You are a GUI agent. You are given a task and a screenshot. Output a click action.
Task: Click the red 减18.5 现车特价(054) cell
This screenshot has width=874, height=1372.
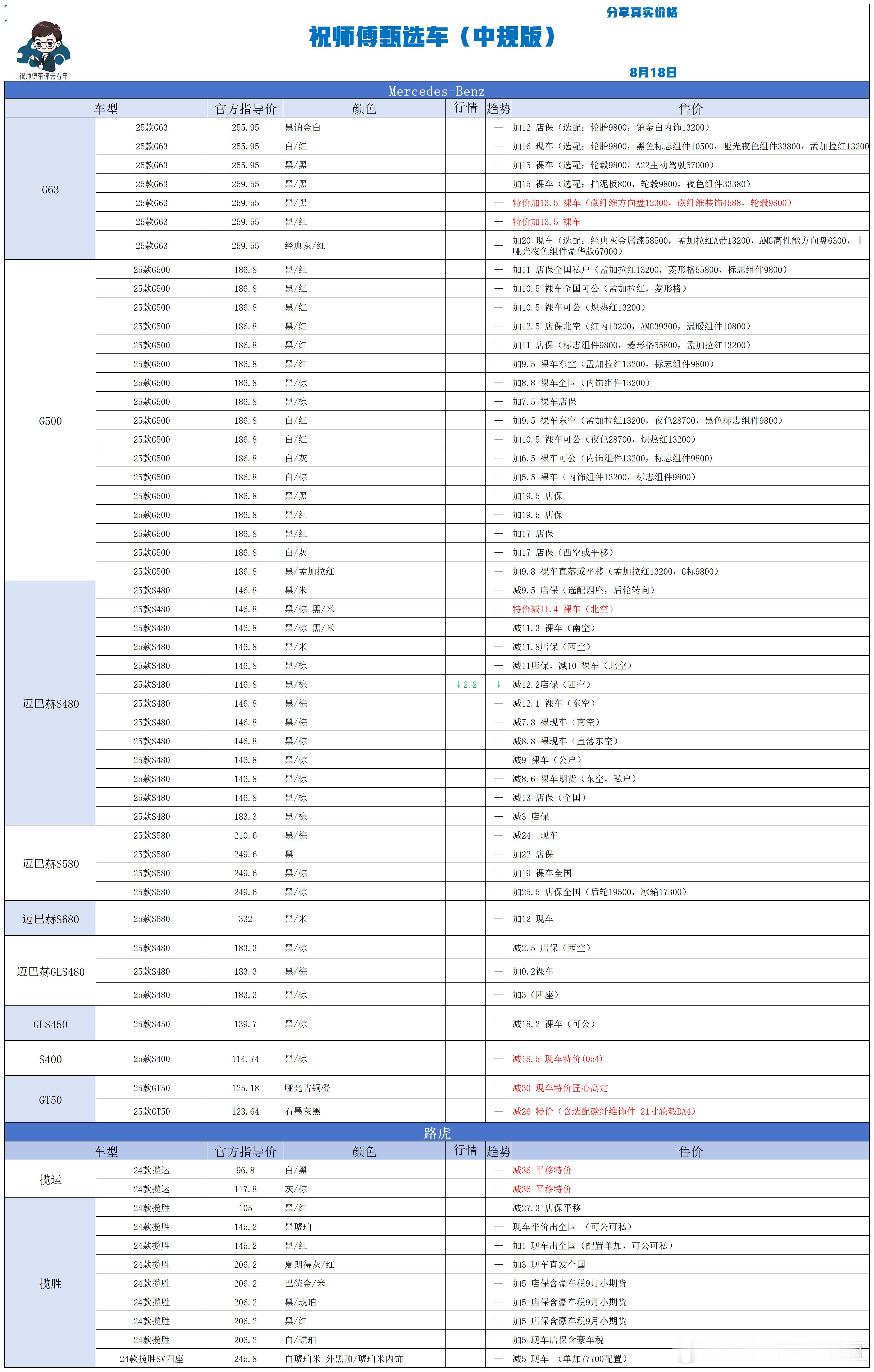[690, 1059]
